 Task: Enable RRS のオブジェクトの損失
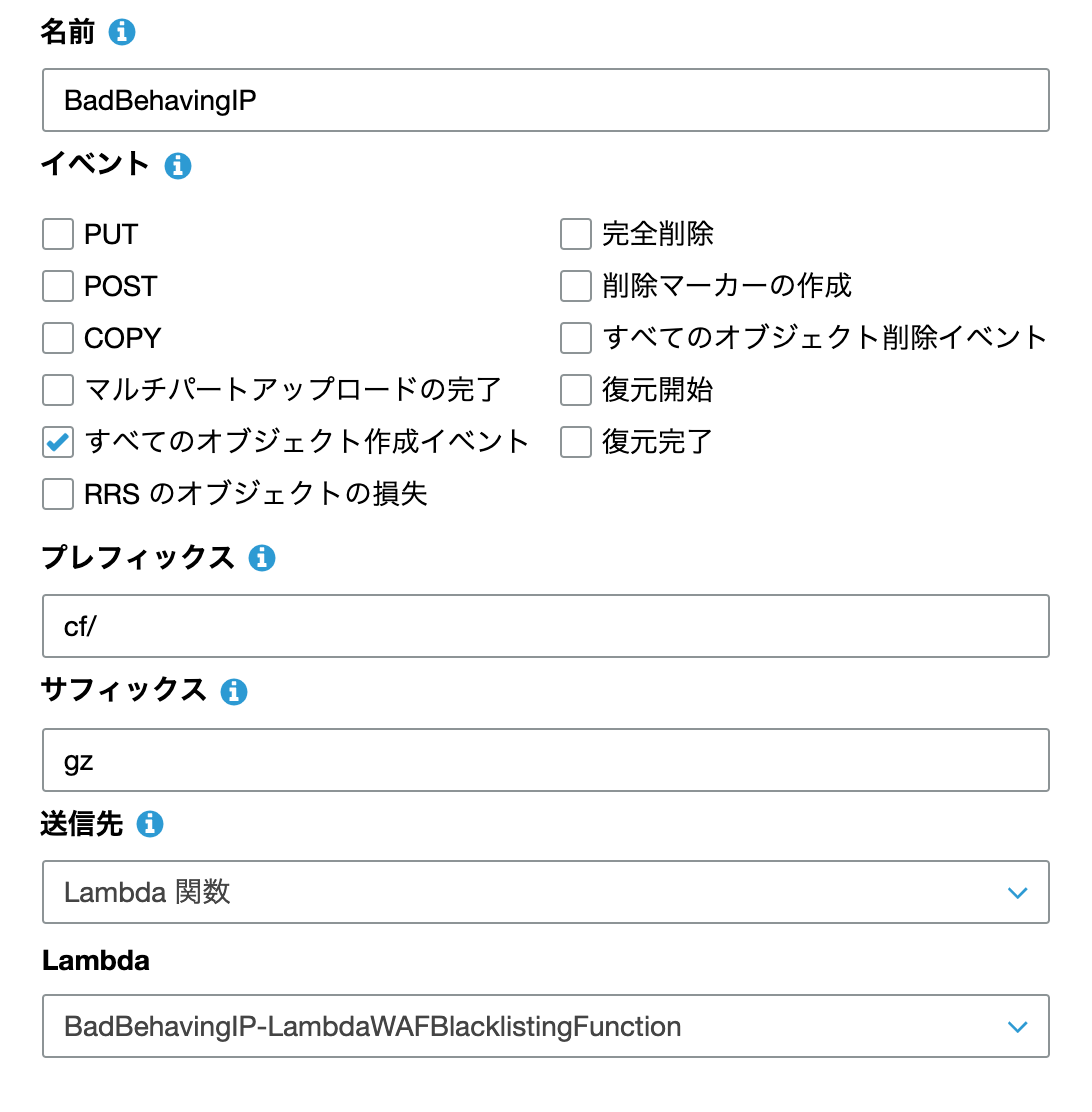click(57, 493)
